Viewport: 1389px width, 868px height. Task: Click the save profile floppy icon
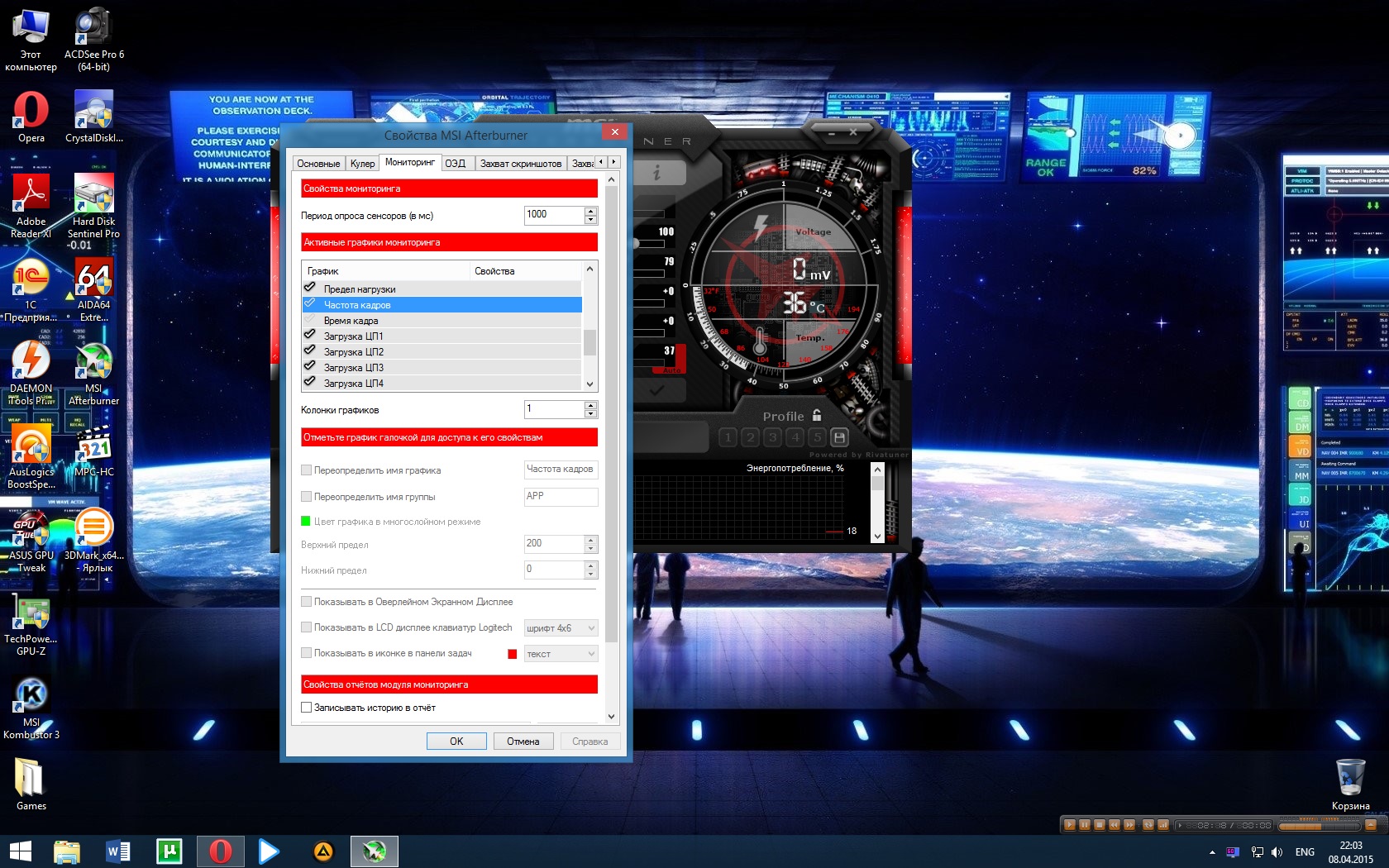tap(839, 437)
